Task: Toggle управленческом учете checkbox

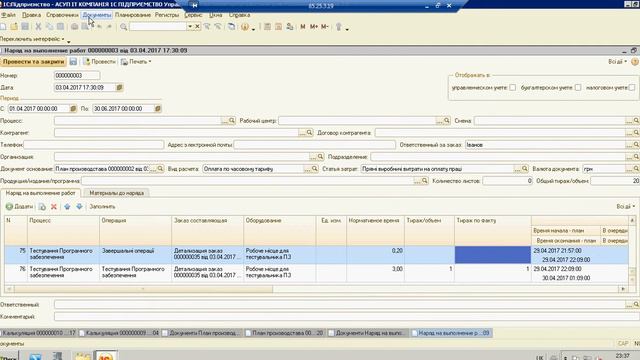Action: click(x=513, y=88)
